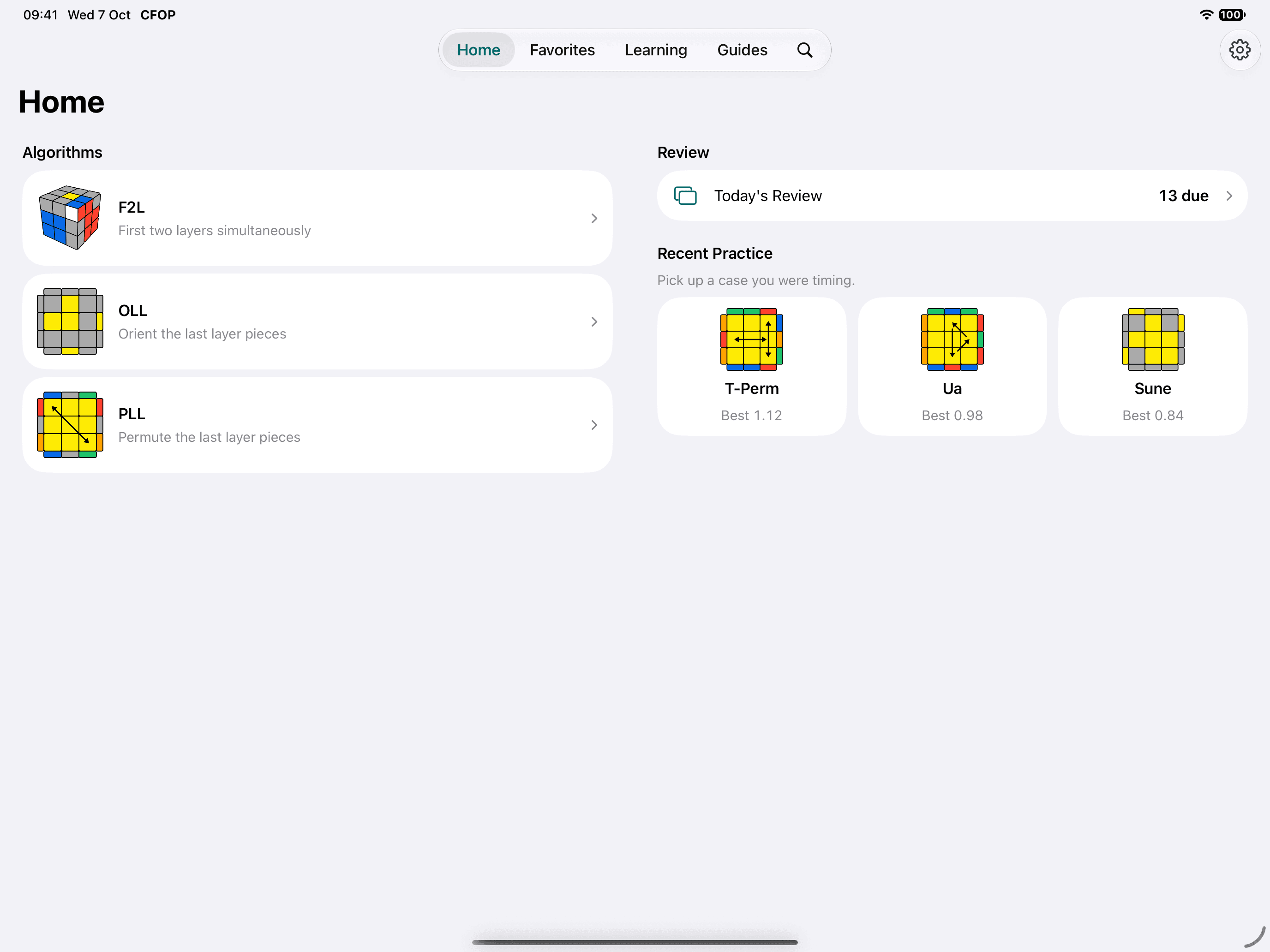Click the CFOP label in status bar
Viewport: 1270px width, 952px height.
pos(158,15)
